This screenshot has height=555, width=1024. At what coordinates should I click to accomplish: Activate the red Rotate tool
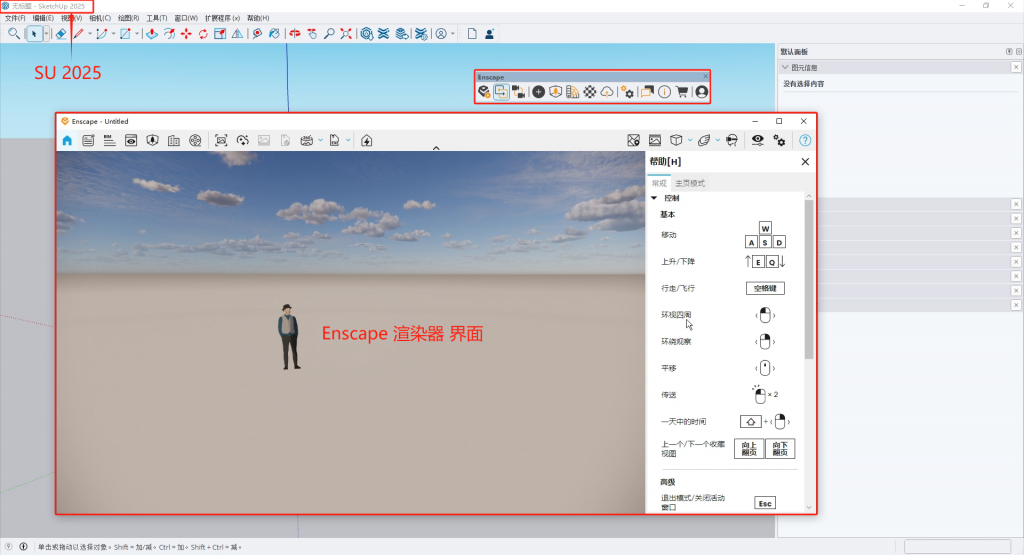(x=203, y=34)
